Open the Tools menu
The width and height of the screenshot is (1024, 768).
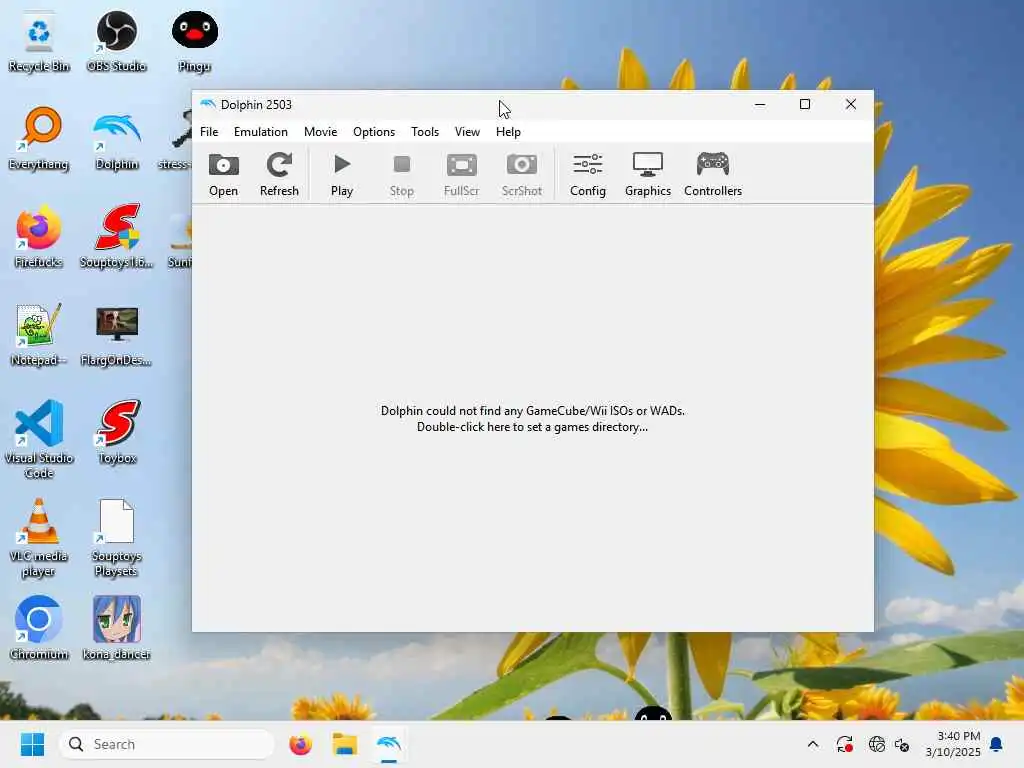coord(425,132)
